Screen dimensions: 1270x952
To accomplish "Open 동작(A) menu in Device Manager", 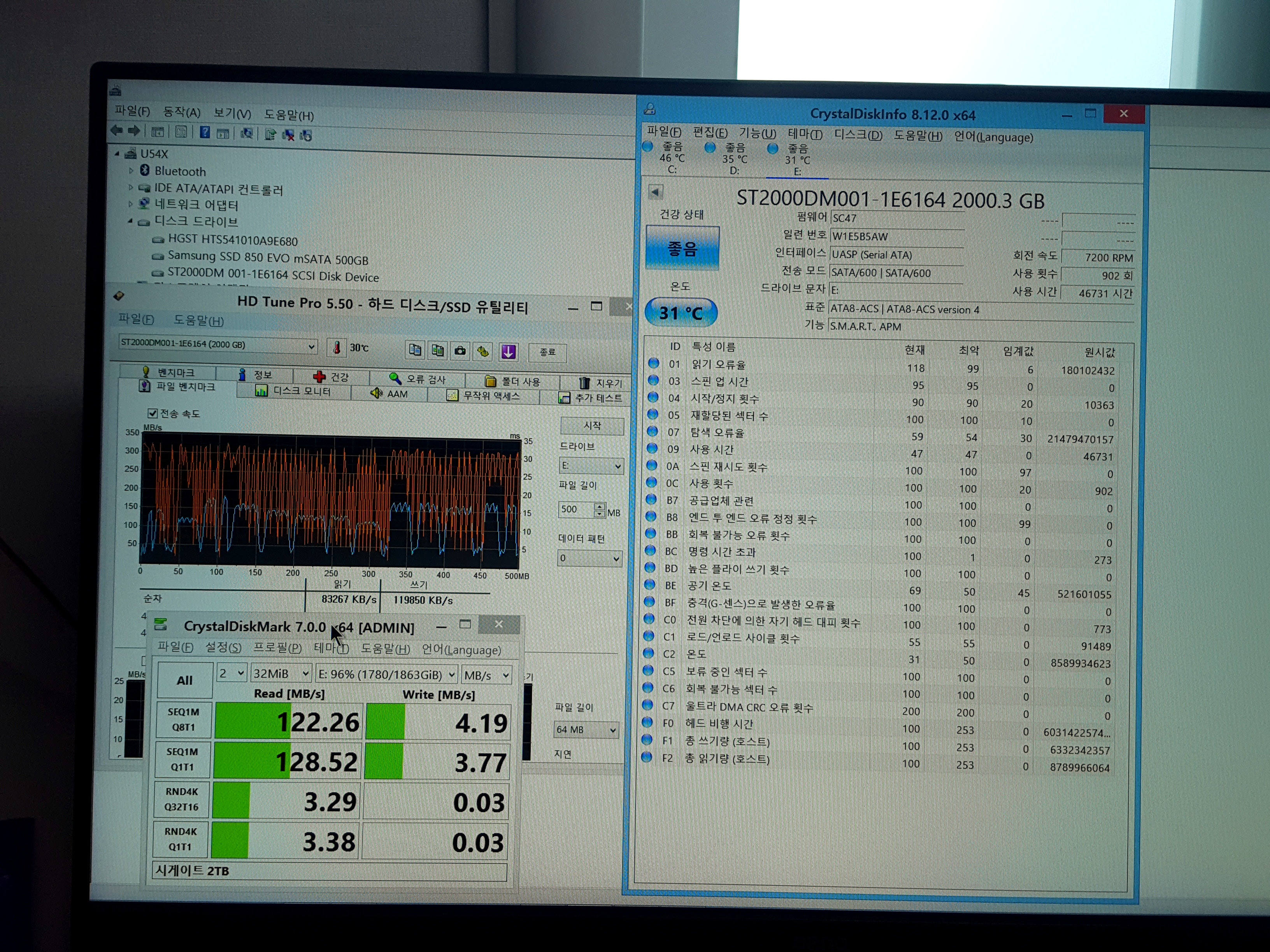I will [x=181, y=112].
